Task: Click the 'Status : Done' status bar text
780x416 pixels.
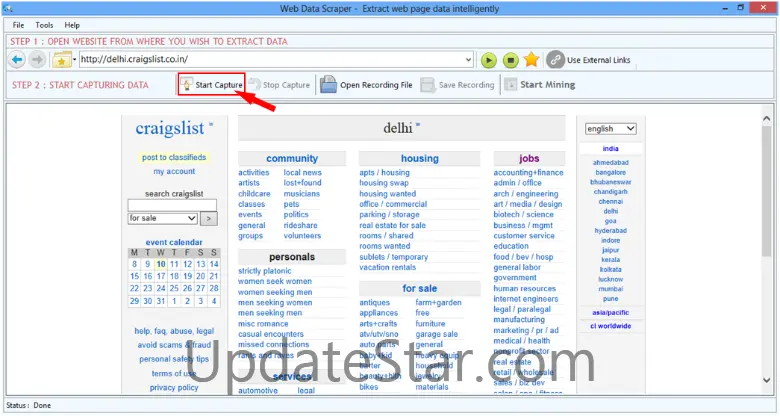Action: 28,406
